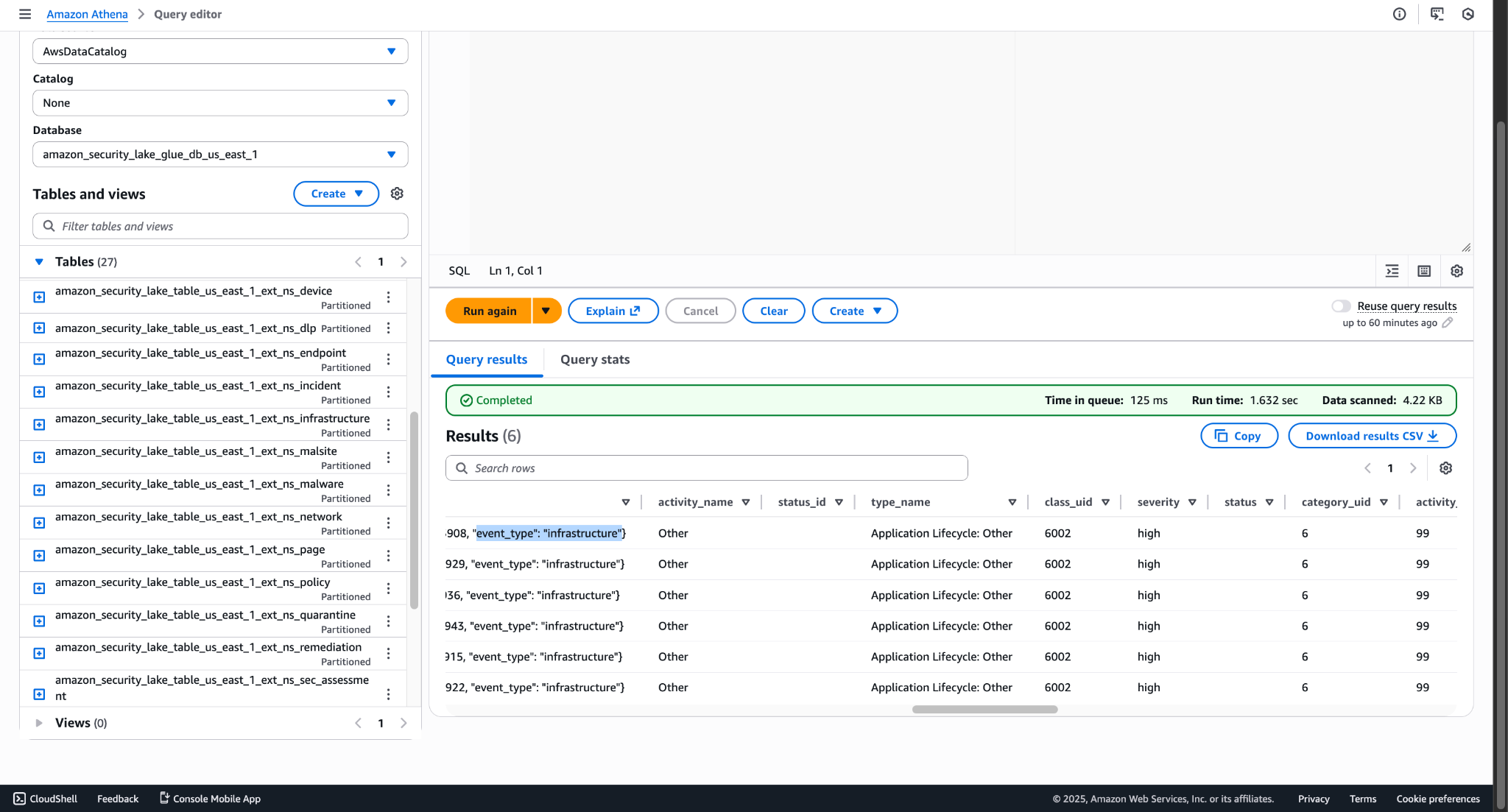Click the results horizontal scrollbar
1508x812 pixels.
[984, 710]
